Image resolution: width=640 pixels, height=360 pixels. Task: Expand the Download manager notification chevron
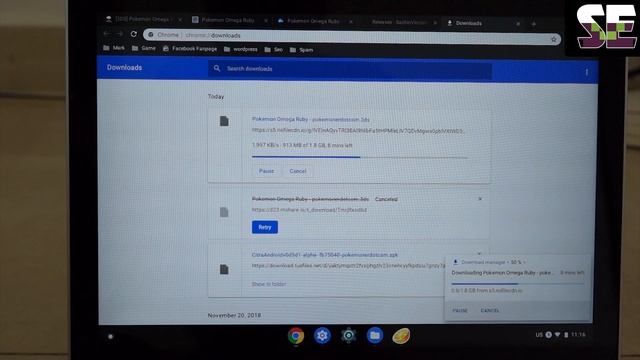tap(524, 262)
